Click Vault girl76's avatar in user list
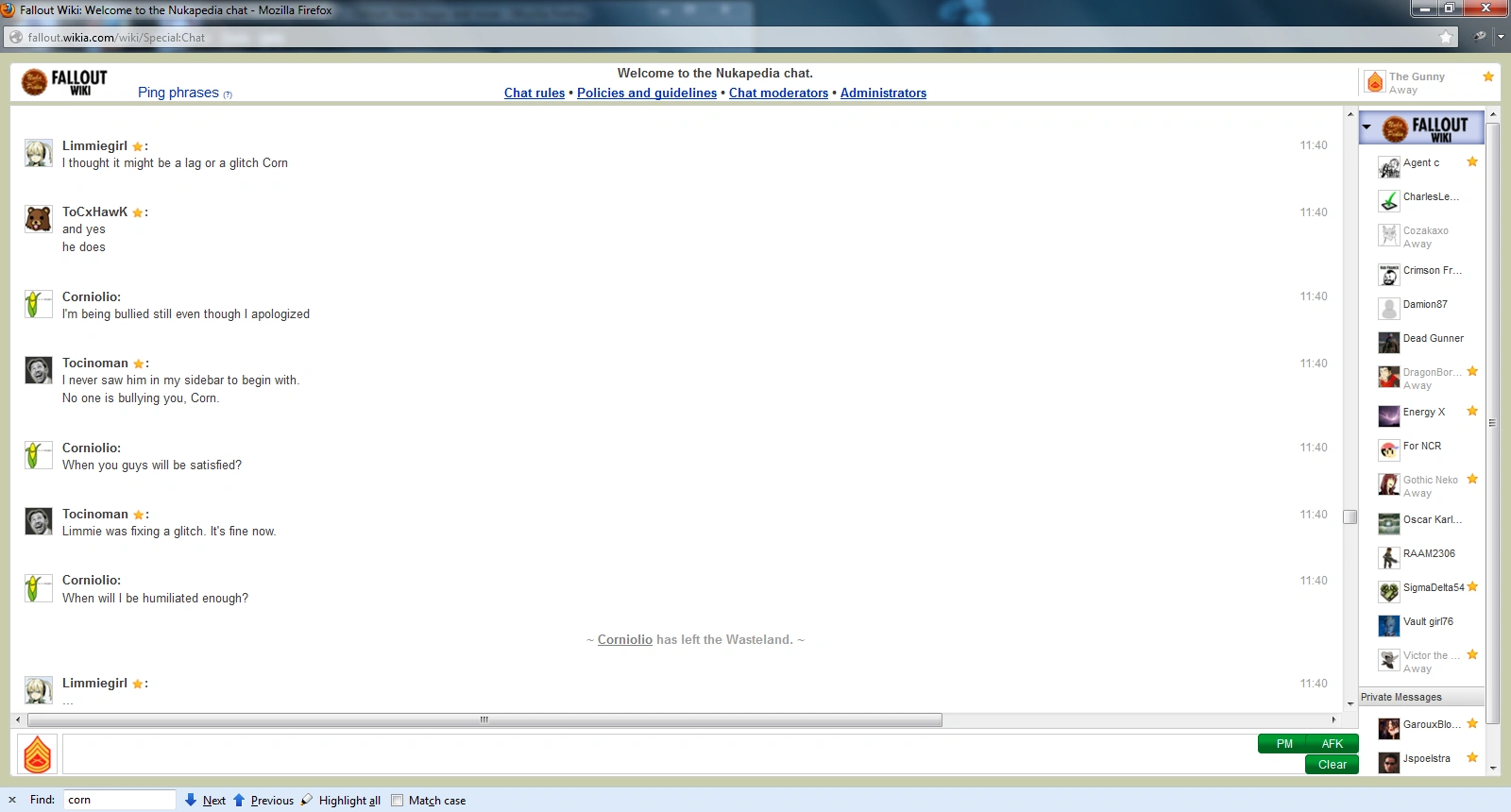Viewport: 1511px width, 812px height. coord(1389,626)
